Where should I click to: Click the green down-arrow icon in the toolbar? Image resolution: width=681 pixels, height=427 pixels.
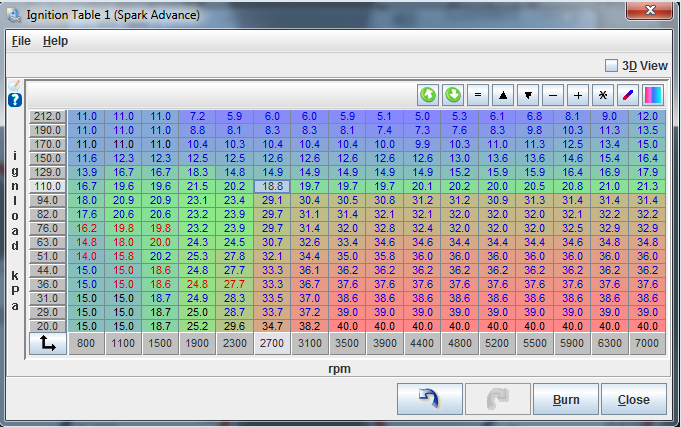453,95
